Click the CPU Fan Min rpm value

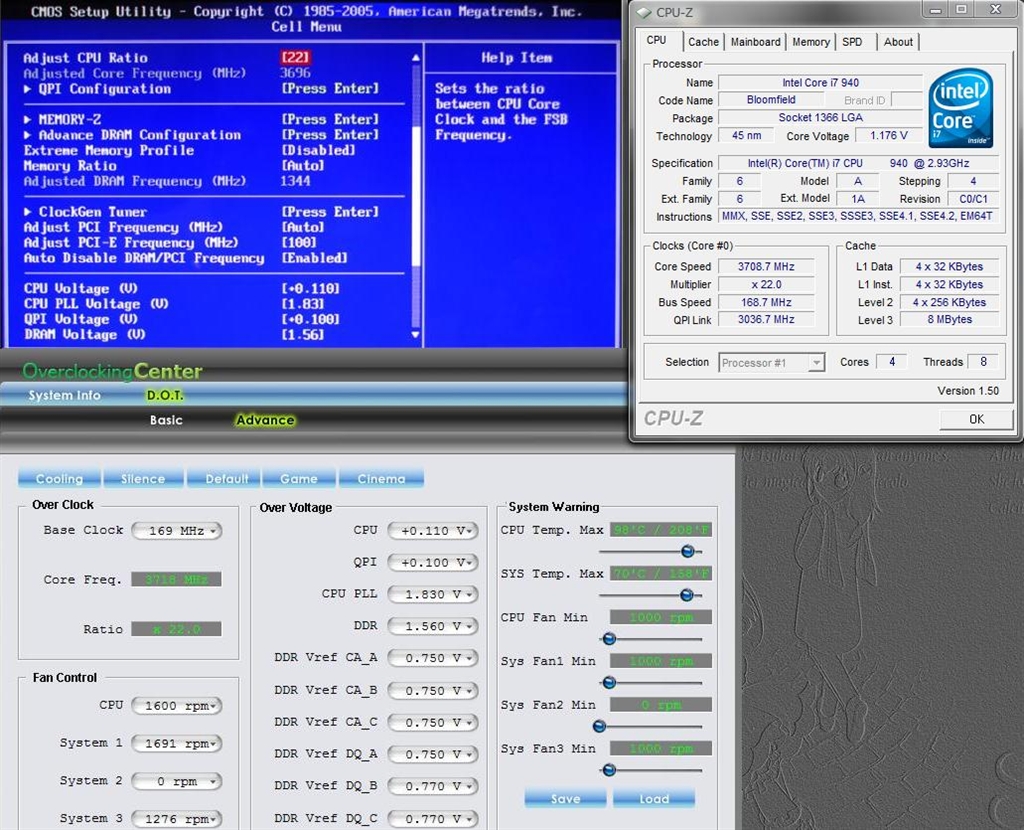click(661, 617)
